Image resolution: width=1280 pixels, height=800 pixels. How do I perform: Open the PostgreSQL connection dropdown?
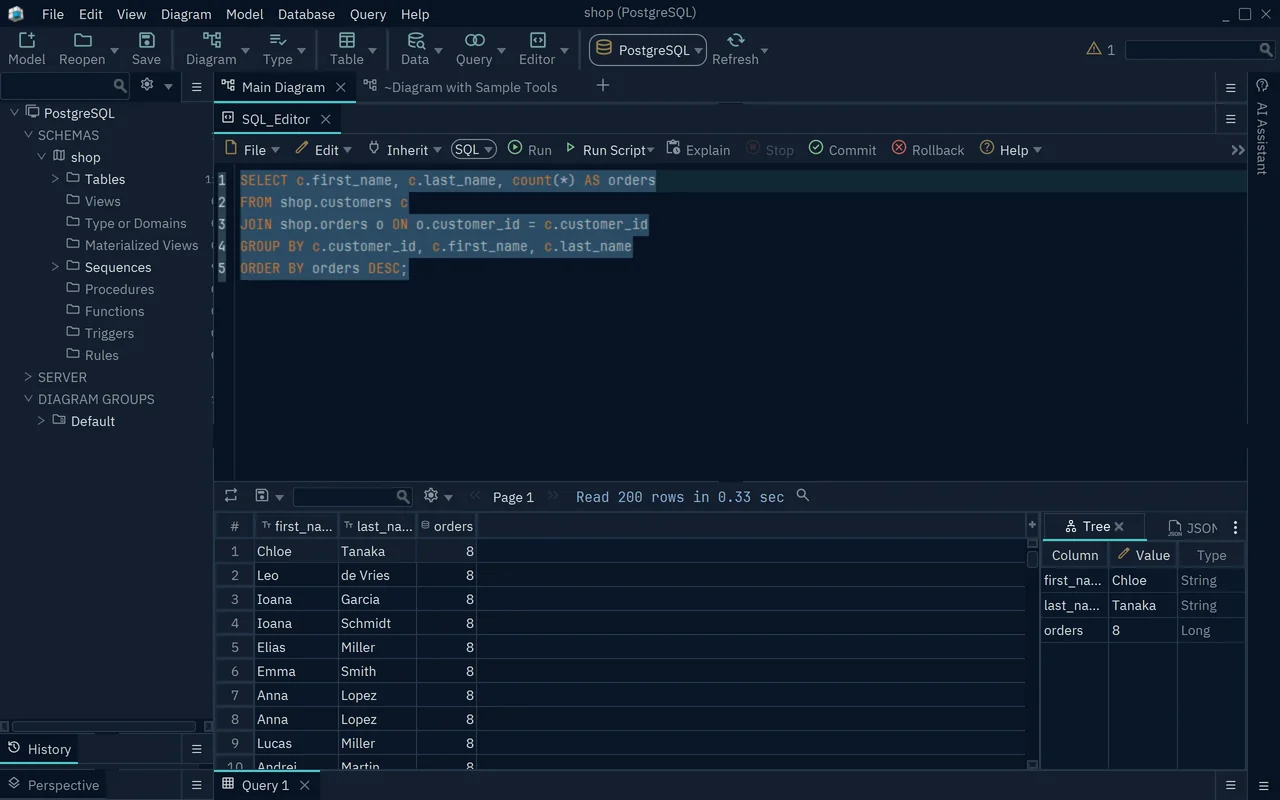(648, 50)
